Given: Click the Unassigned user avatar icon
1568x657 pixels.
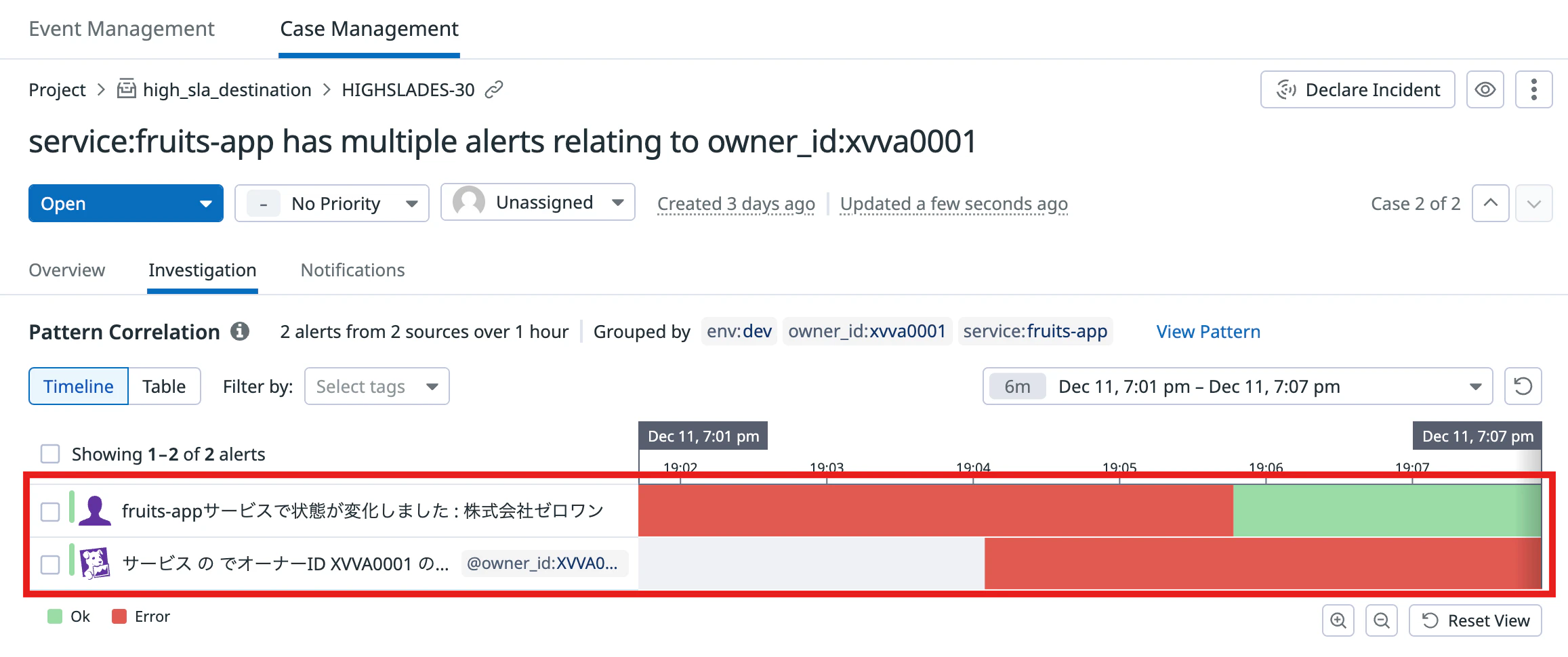Looking at the screenshot, I should [x=469, y=202].
